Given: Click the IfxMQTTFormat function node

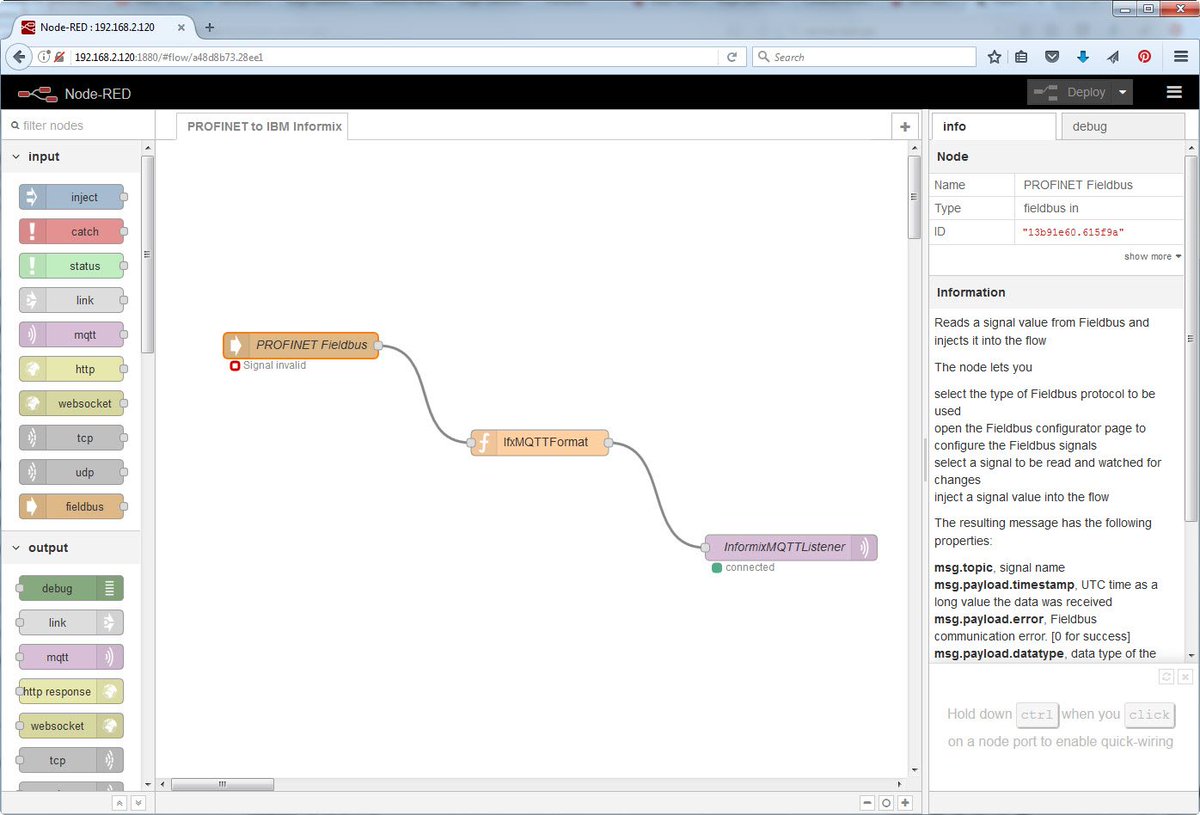Looking at the screenshot, I should tap(540, 442).
